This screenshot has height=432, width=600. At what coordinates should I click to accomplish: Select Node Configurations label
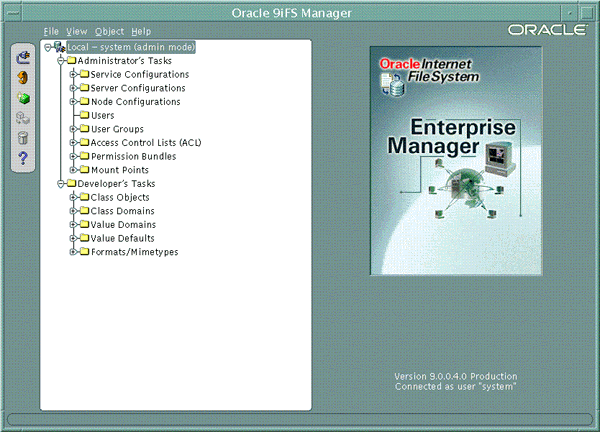(x=135, y=102)
